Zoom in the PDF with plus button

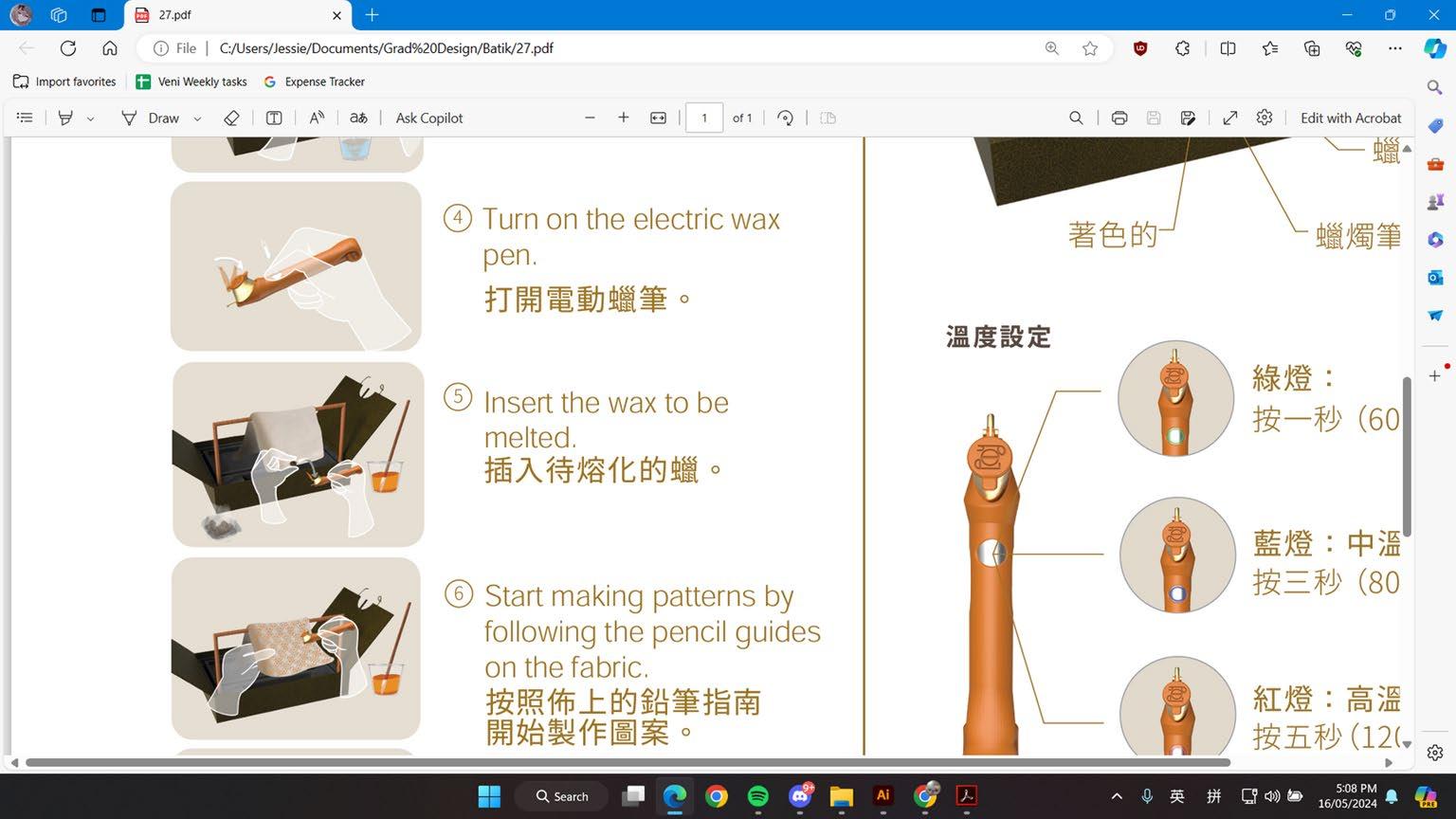(x=624, y=118)
